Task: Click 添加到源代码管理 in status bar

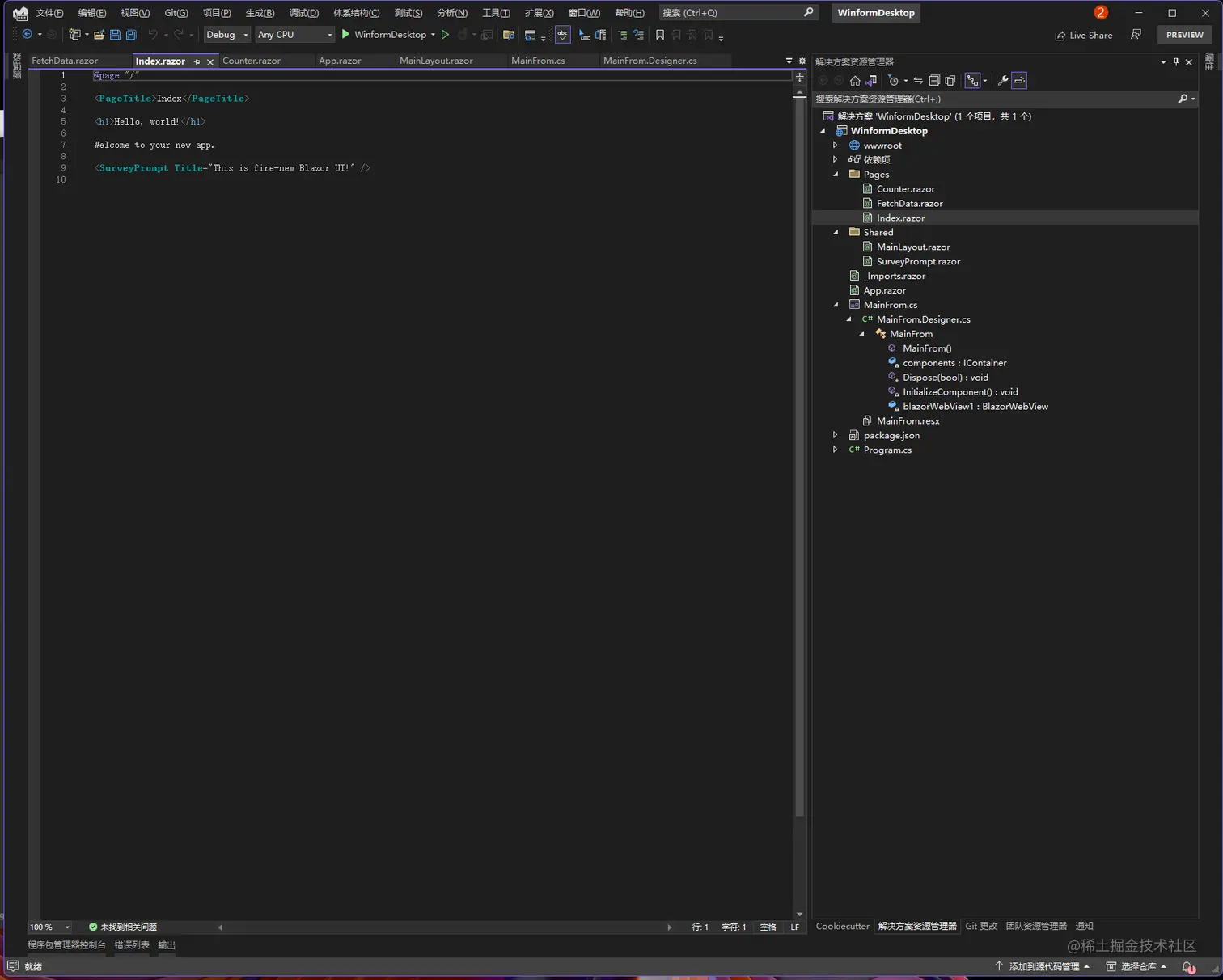Action: point(1043,966)
